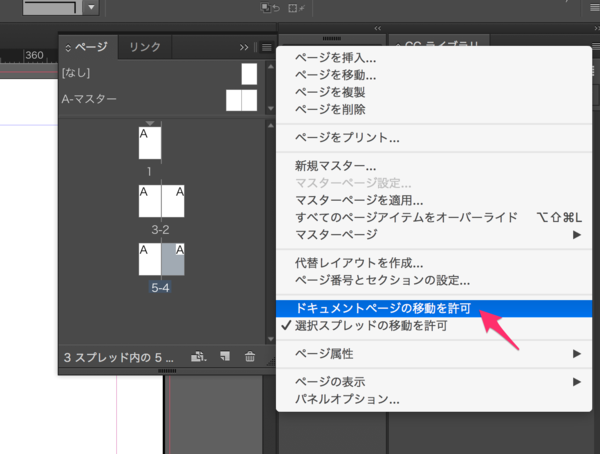Enable ドキュメントページの移動を許可 option
Viewport: 600px width, 454px height.
pos(383,309)
